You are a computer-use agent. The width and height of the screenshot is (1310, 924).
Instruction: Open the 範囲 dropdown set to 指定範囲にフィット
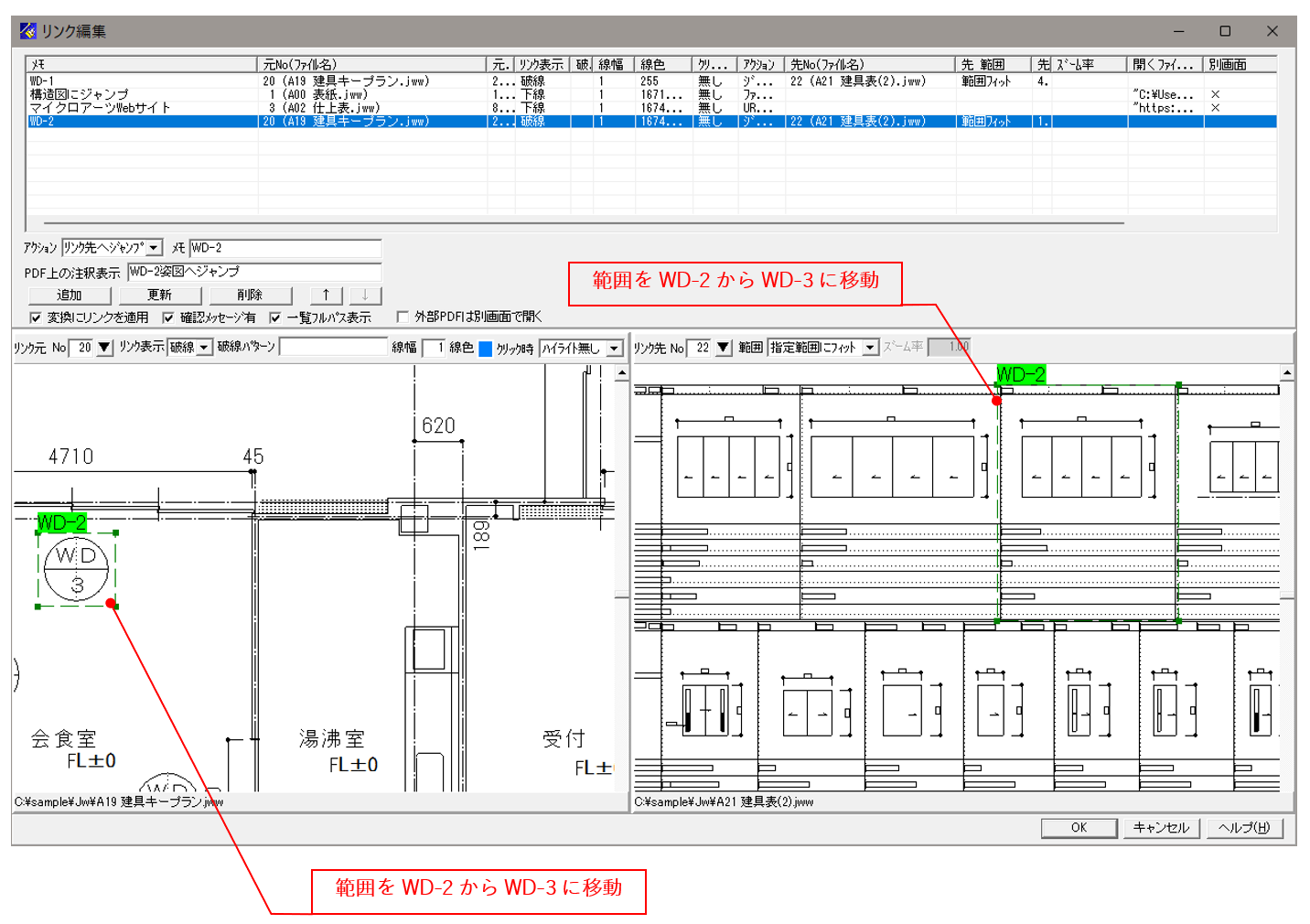tap(870, 347)
